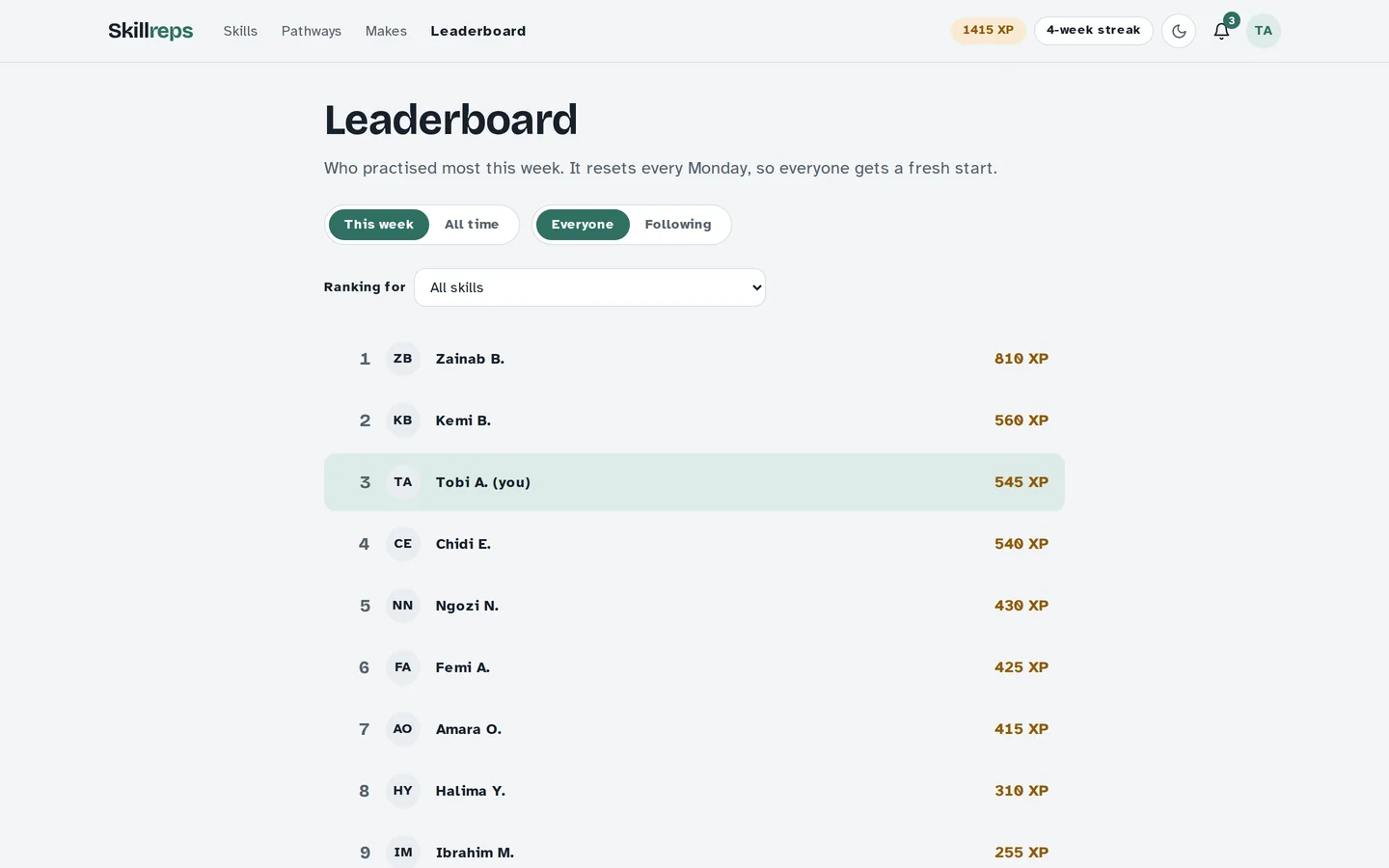This screenshot has height=868, width=1389.
Task: Click IM avatar of Ibrahim M.
Action: click(x=403, y=853)
